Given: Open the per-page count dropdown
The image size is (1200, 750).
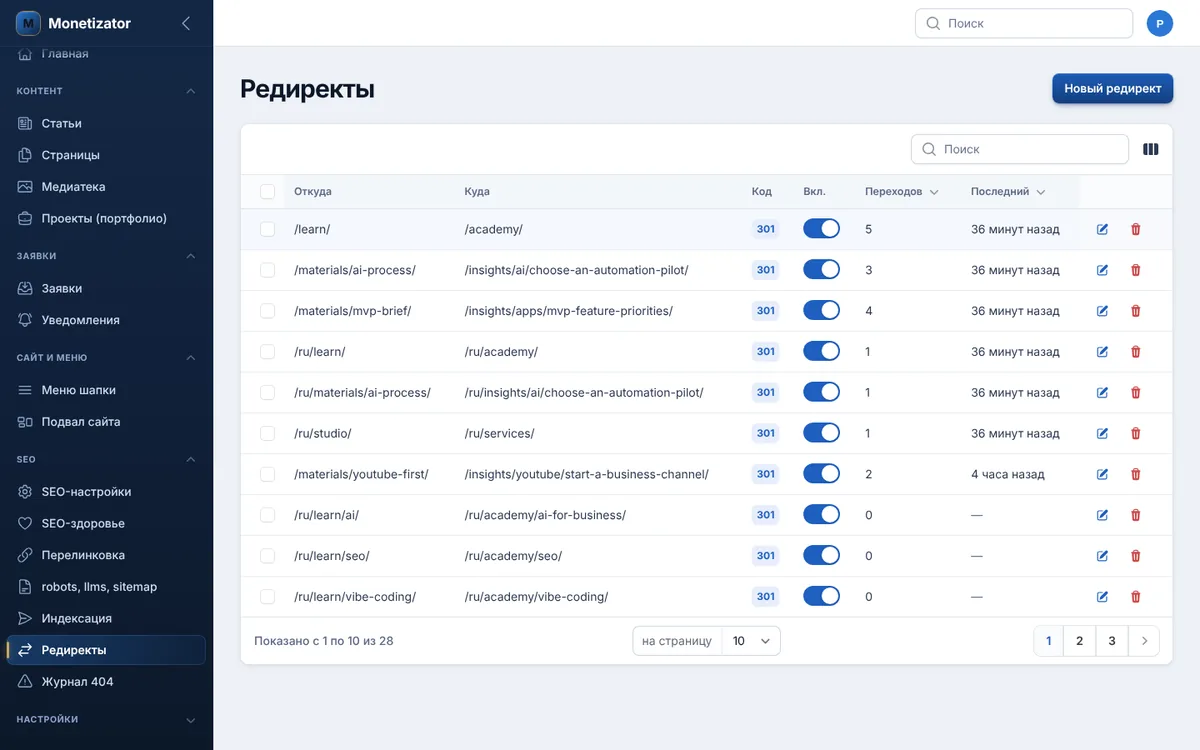Looking at the screenshot, I should click(751, 641).
